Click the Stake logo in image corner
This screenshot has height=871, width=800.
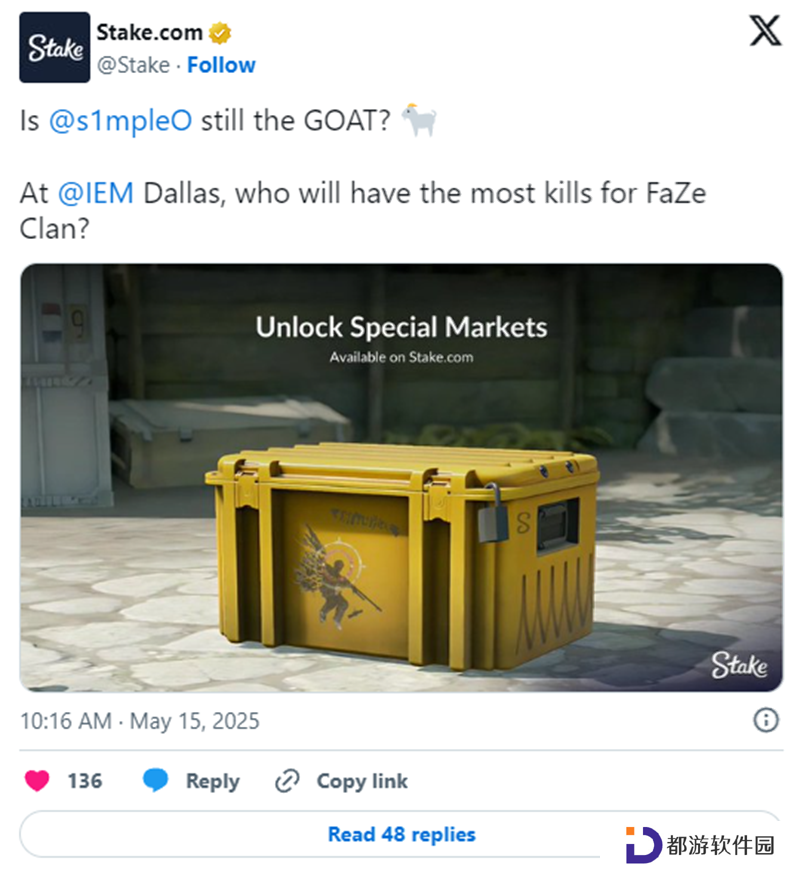(739, 665)
